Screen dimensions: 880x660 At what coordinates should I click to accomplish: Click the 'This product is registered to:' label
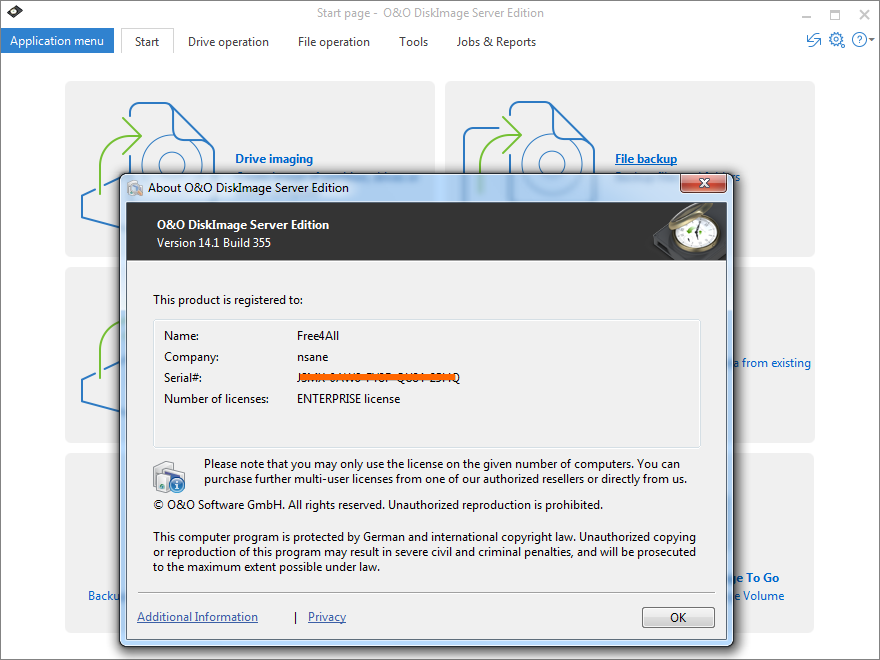228,300
